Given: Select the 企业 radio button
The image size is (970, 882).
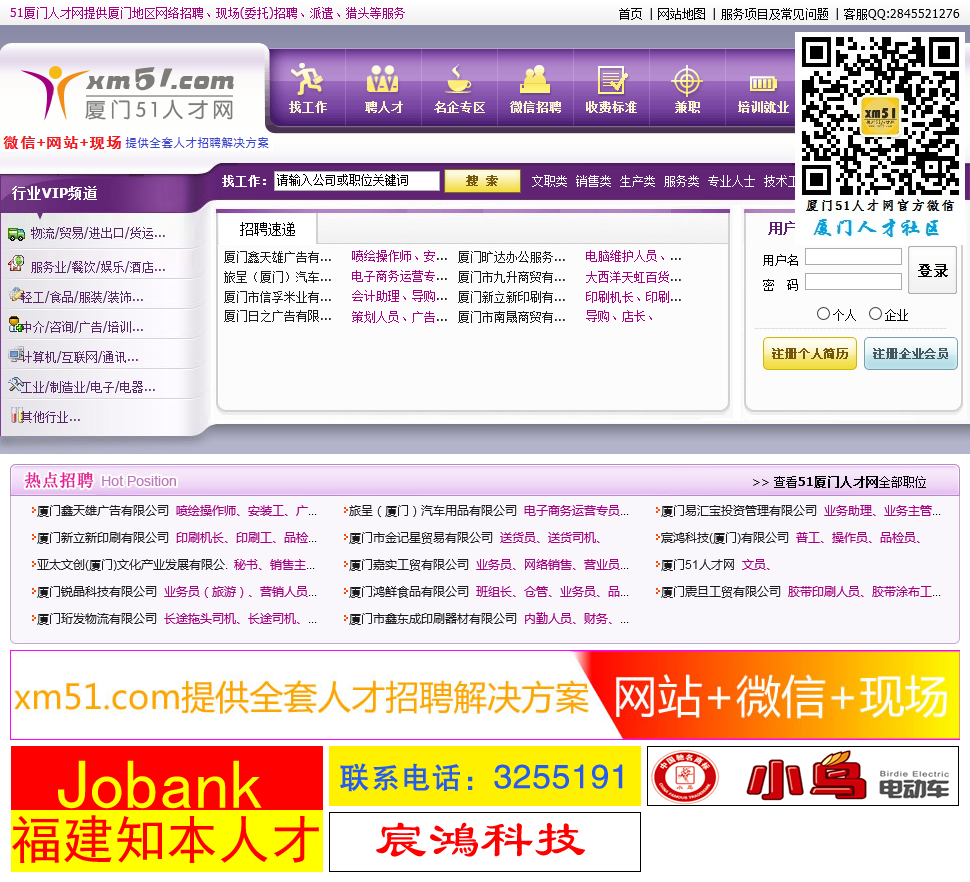Looking at the screenshot, I should pos(875,314).
